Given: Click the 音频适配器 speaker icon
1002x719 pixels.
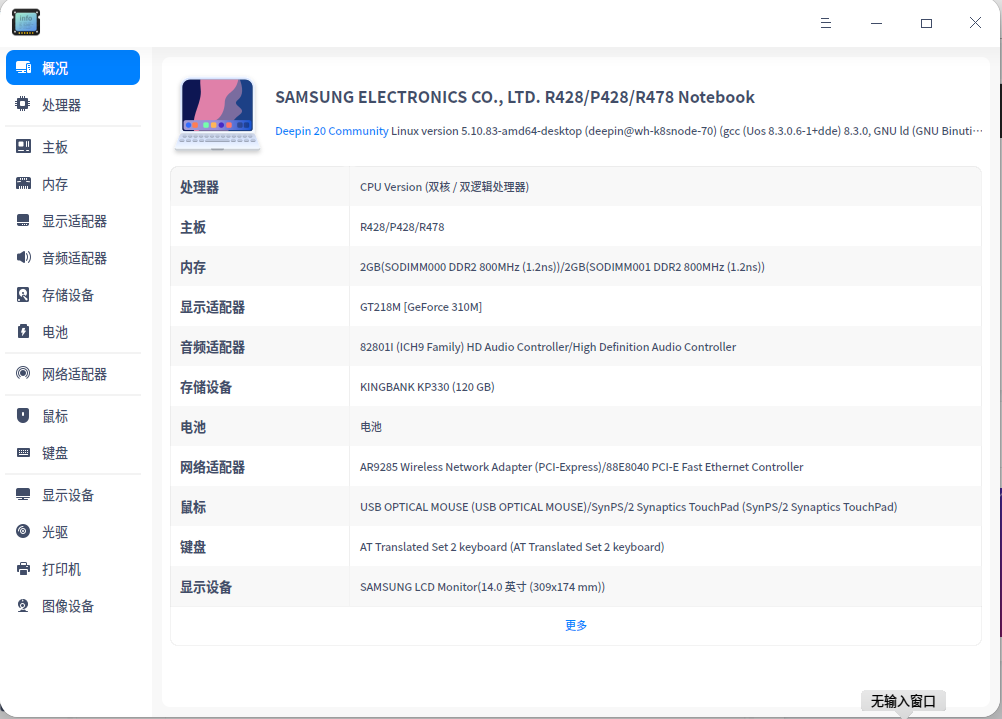Looking at the screenshot, I should click(x=23, y=258).
